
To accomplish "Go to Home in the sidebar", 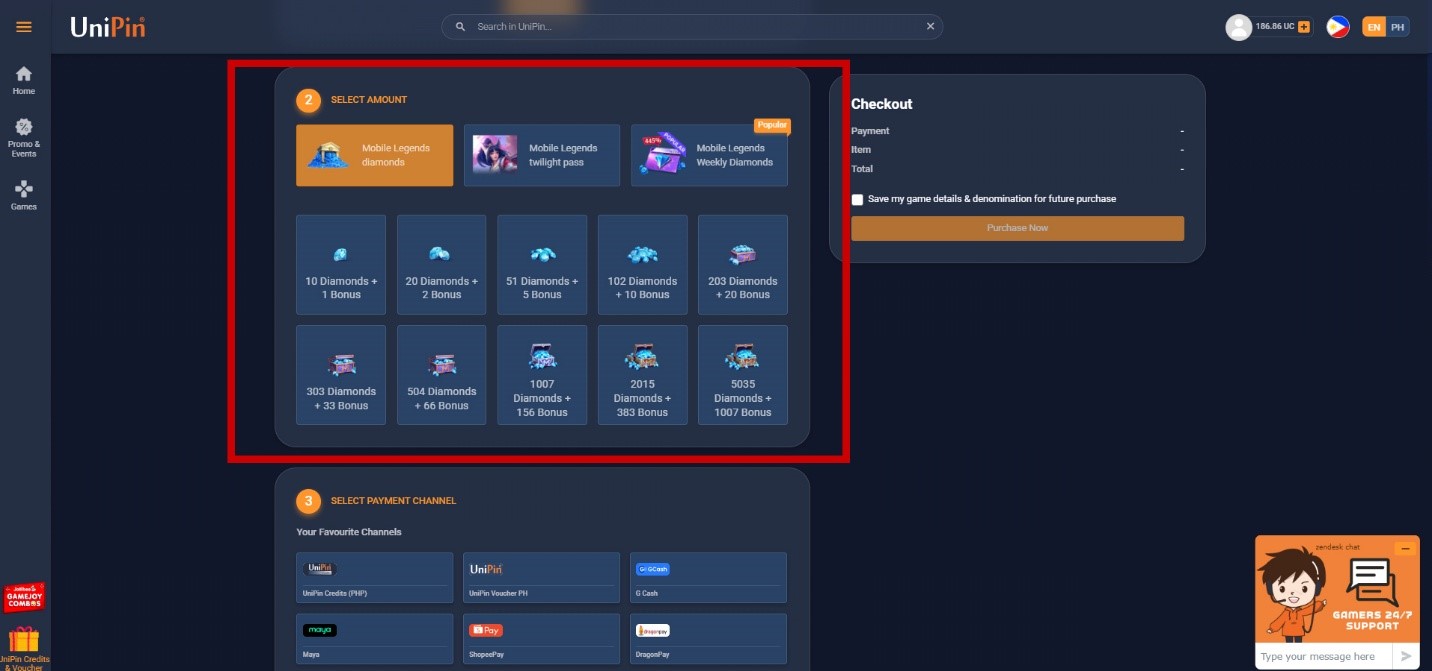I will [x=24, y=80].
